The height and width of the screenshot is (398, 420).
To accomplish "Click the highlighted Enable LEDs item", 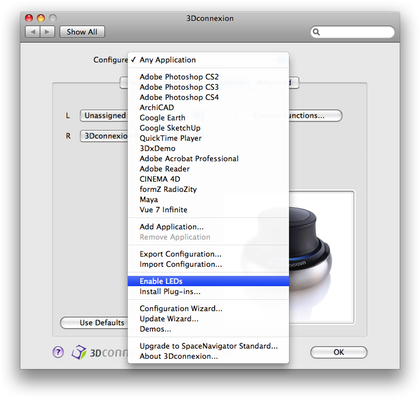I will tap(208, 281).
